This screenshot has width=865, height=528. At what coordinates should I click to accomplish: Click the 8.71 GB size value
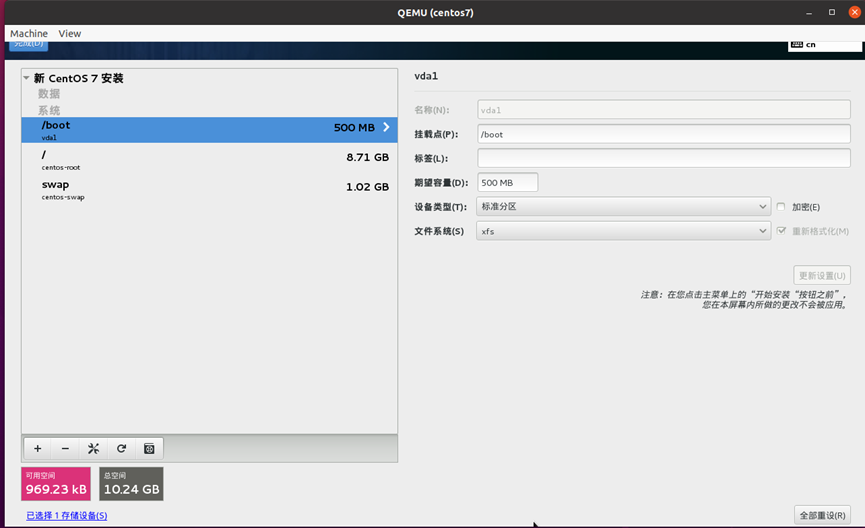pos(367,157)
